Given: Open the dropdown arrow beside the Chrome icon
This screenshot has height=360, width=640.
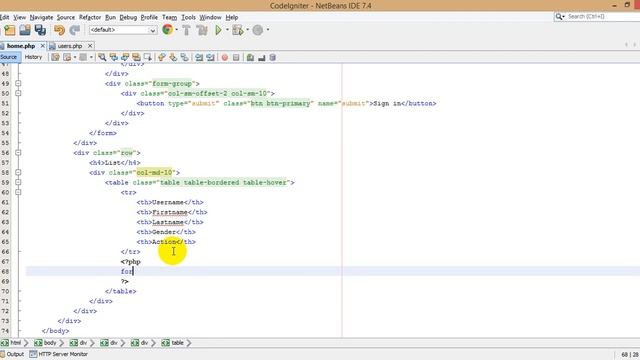Looking at the screenshot, I should [176, 30].
